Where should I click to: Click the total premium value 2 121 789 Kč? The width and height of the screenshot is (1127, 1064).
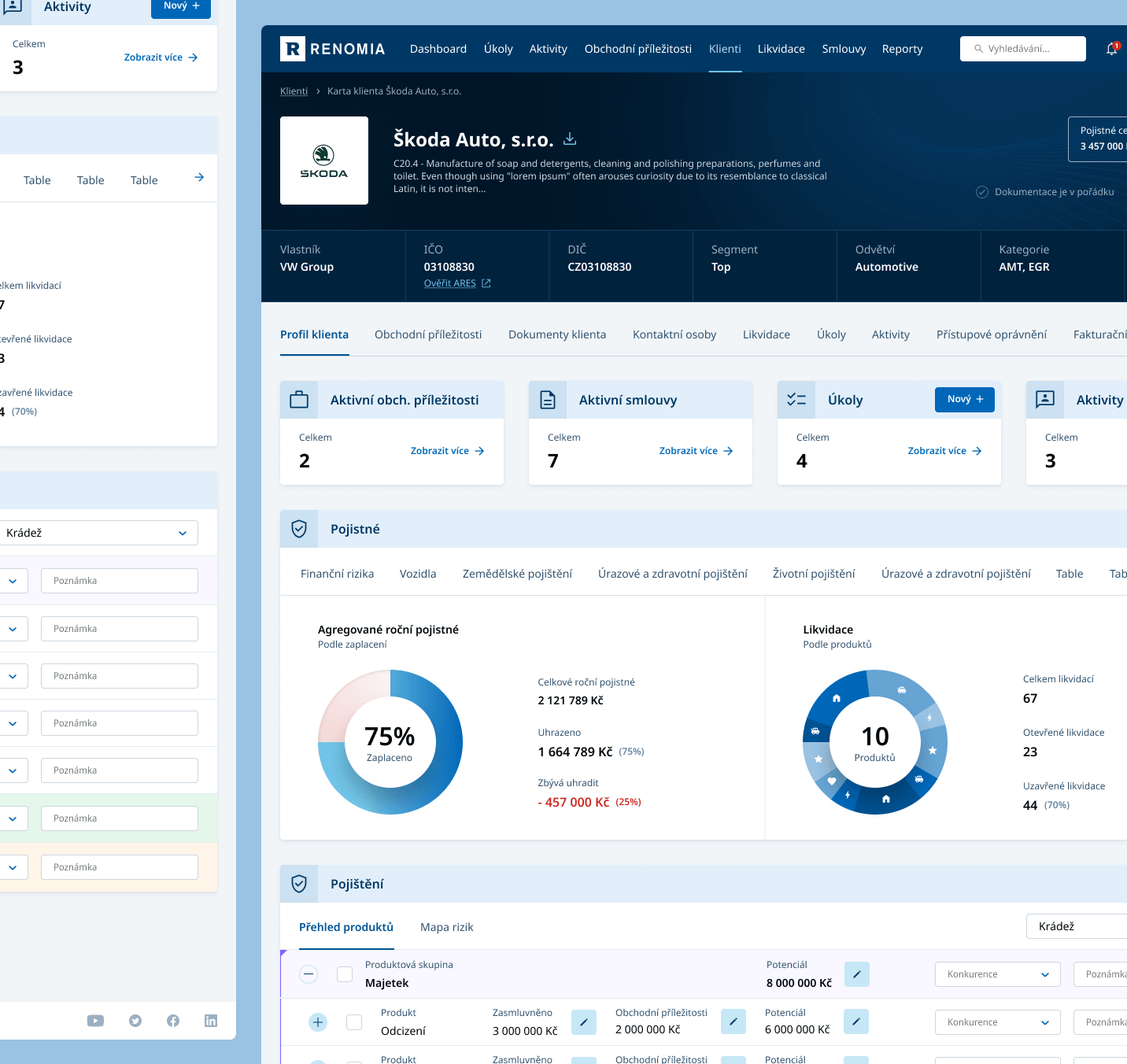point(571,700)
